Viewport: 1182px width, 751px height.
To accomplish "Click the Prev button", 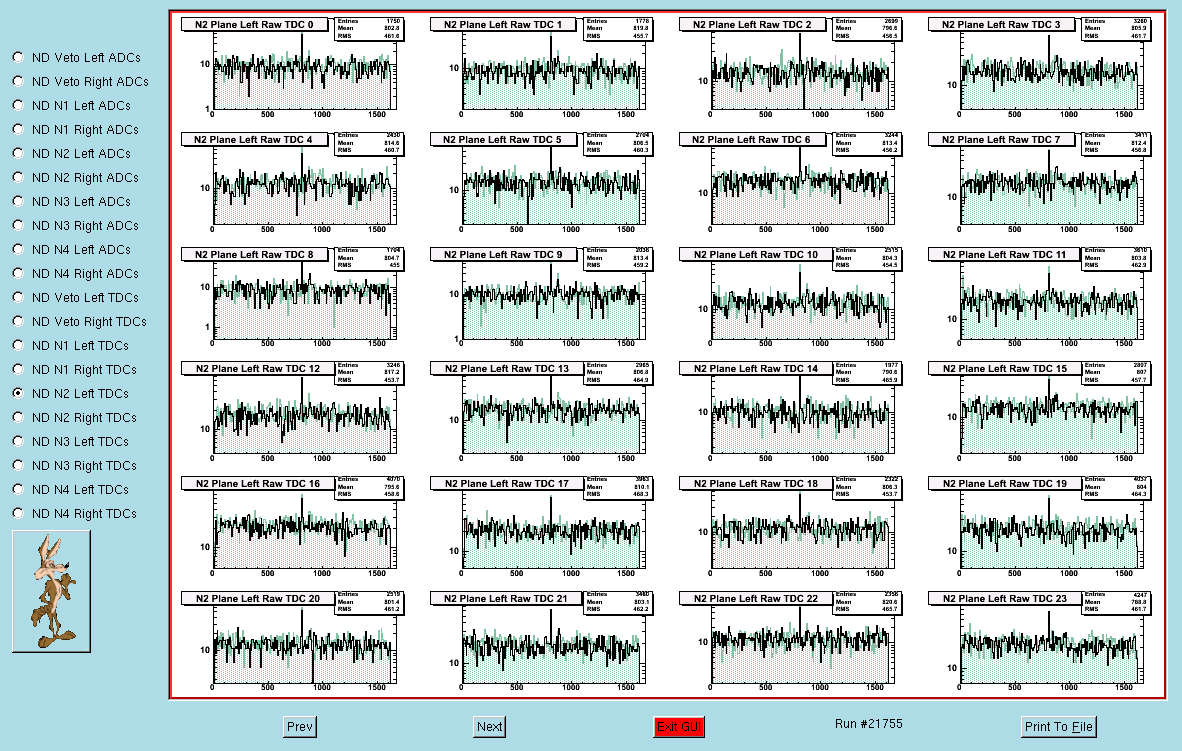I will (x=300, y=727).
